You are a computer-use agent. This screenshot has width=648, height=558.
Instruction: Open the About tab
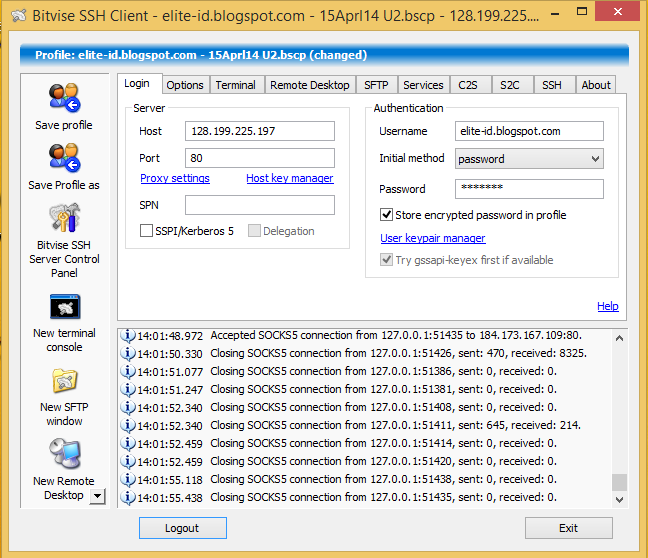click(596, 85)
